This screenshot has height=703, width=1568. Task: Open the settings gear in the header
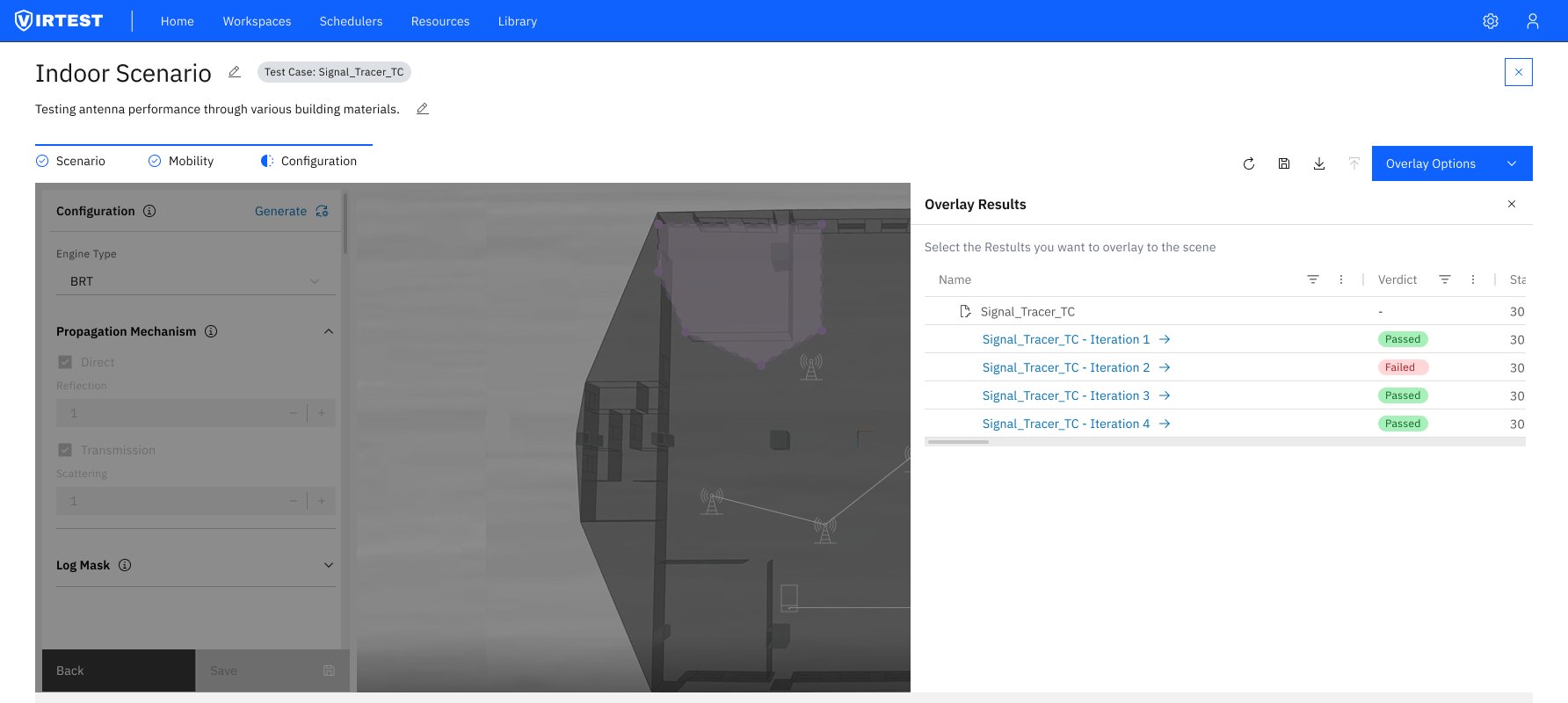point(1491,21)
